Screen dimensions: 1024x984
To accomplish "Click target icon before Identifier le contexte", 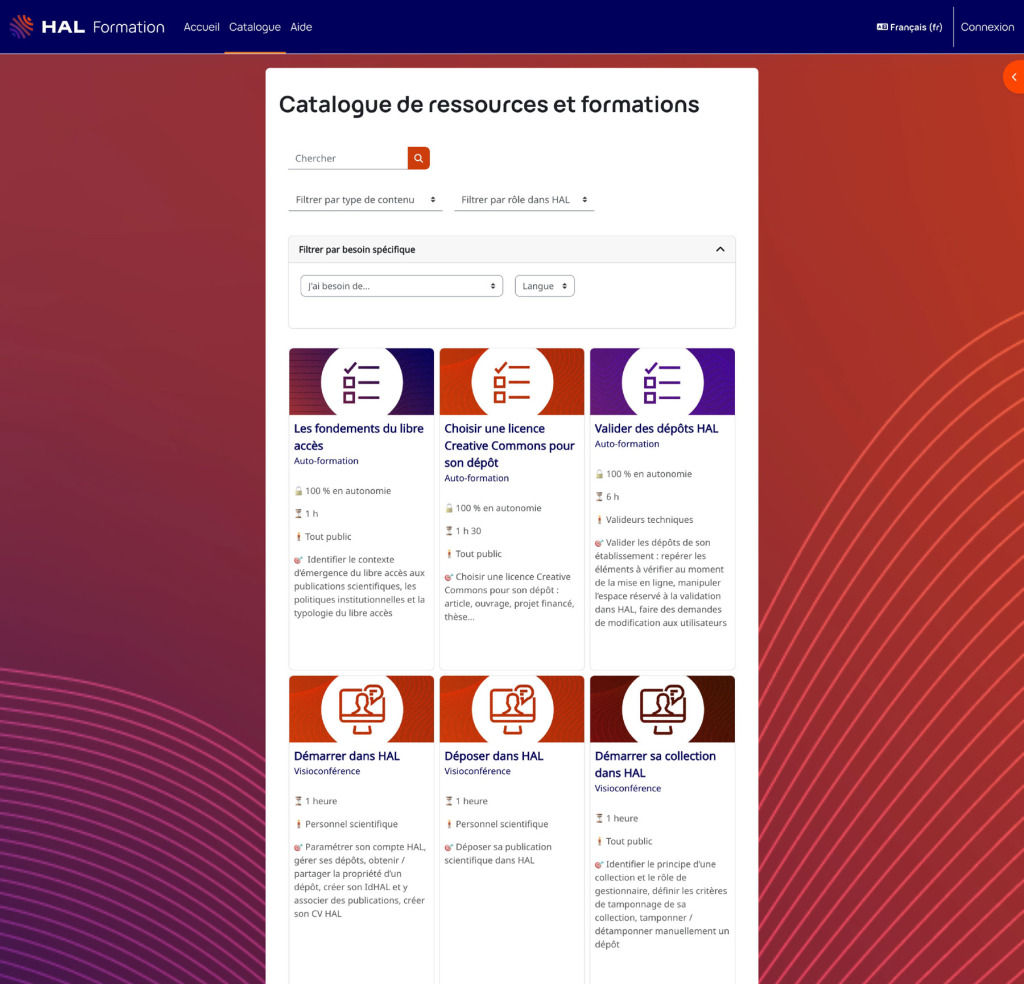I will (298, 560).
